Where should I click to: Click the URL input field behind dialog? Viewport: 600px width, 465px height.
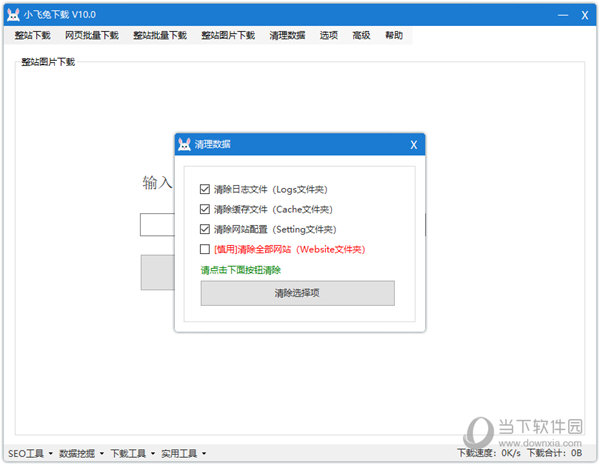tap(157, 225)
